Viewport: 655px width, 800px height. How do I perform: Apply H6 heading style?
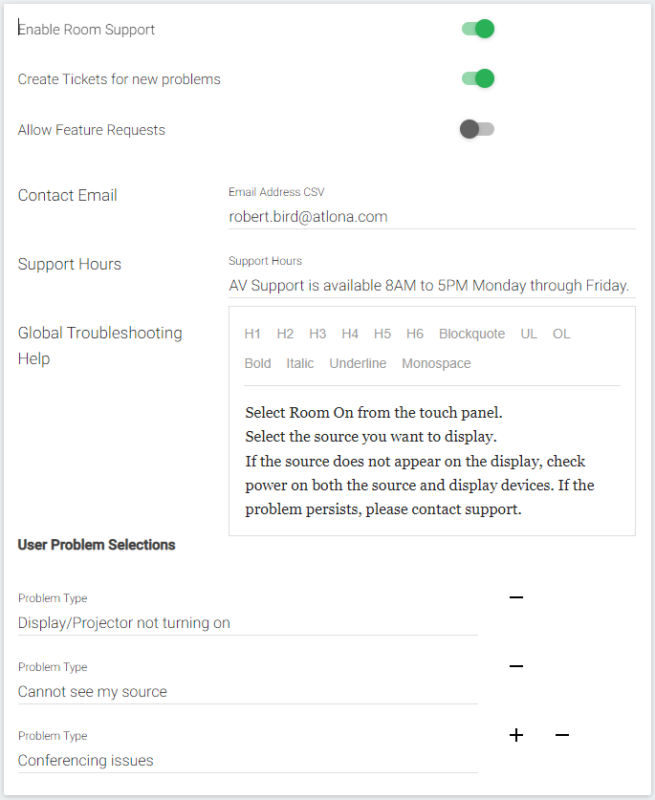(x=415, y=334)
